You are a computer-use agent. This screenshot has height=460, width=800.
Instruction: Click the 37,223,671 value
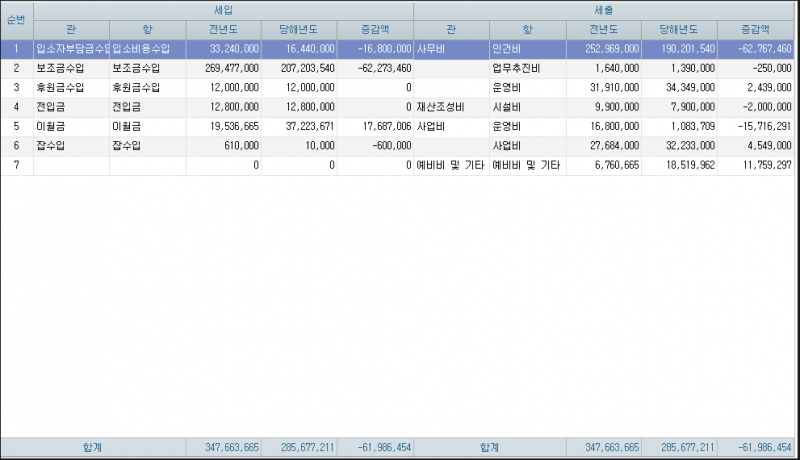pyautogui.click(x=310, y=126)
